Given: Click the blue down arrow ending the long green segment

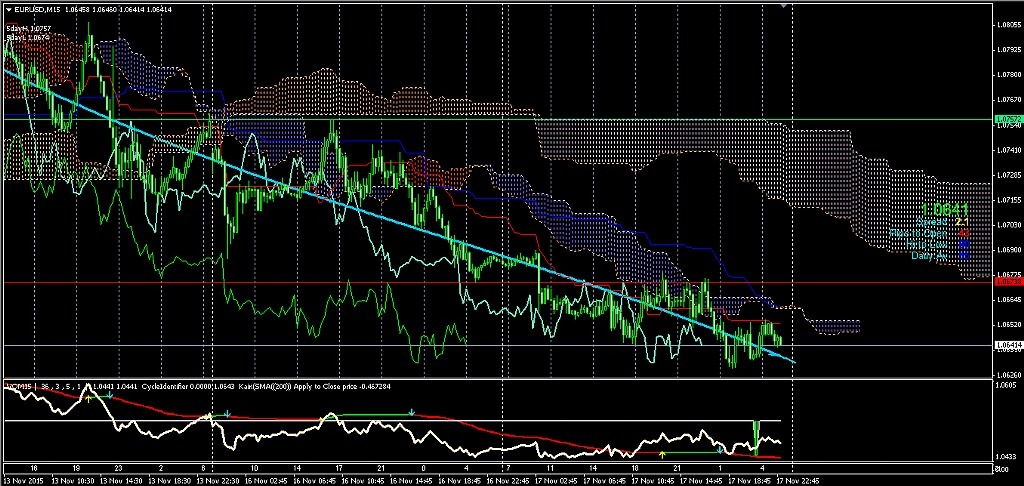Looking at the screenshot, I should click(x=412, y=412).
